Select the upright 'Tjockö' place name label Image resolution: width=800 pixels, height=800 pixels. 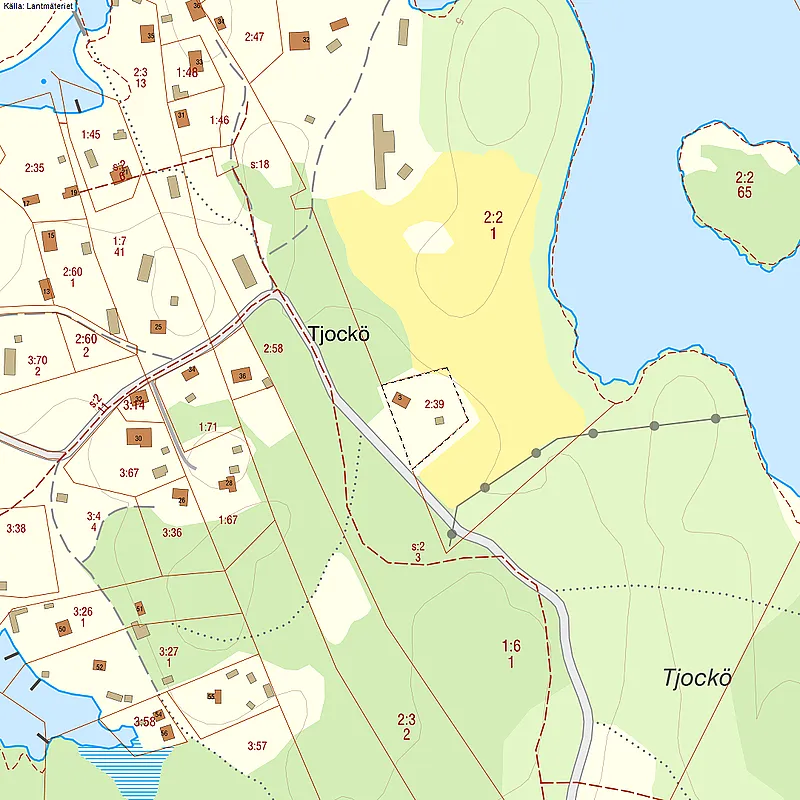[x=339, y=334]
